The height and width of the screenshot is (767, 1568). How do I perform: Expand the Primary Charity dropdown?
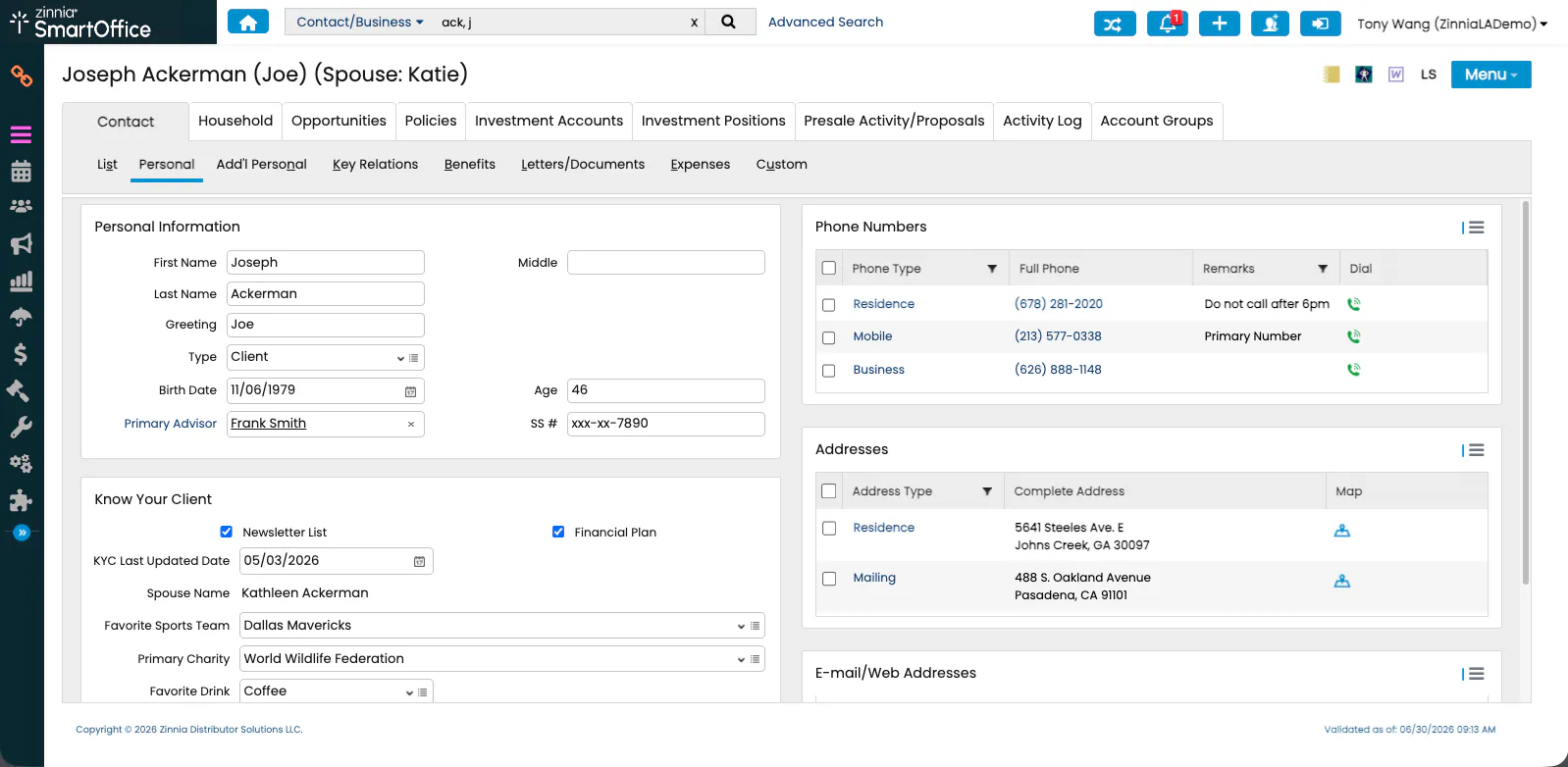click(741, 659)
